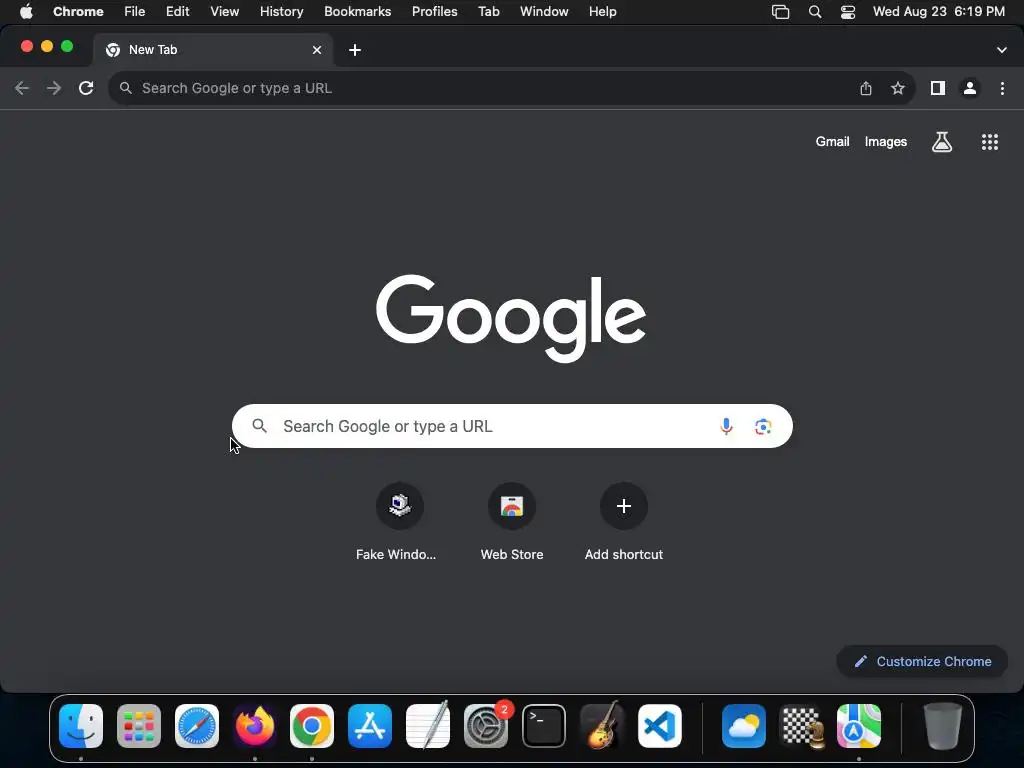Screen dimensions: 1024x768
Task: Open Chrome's three-dot menu
Action: click(1002, 88)
